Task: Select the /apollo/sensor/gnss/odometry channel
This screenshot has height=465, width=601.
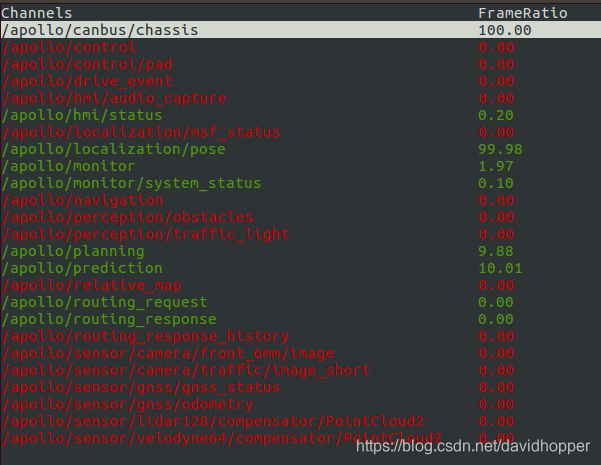Action: point(127,404)
